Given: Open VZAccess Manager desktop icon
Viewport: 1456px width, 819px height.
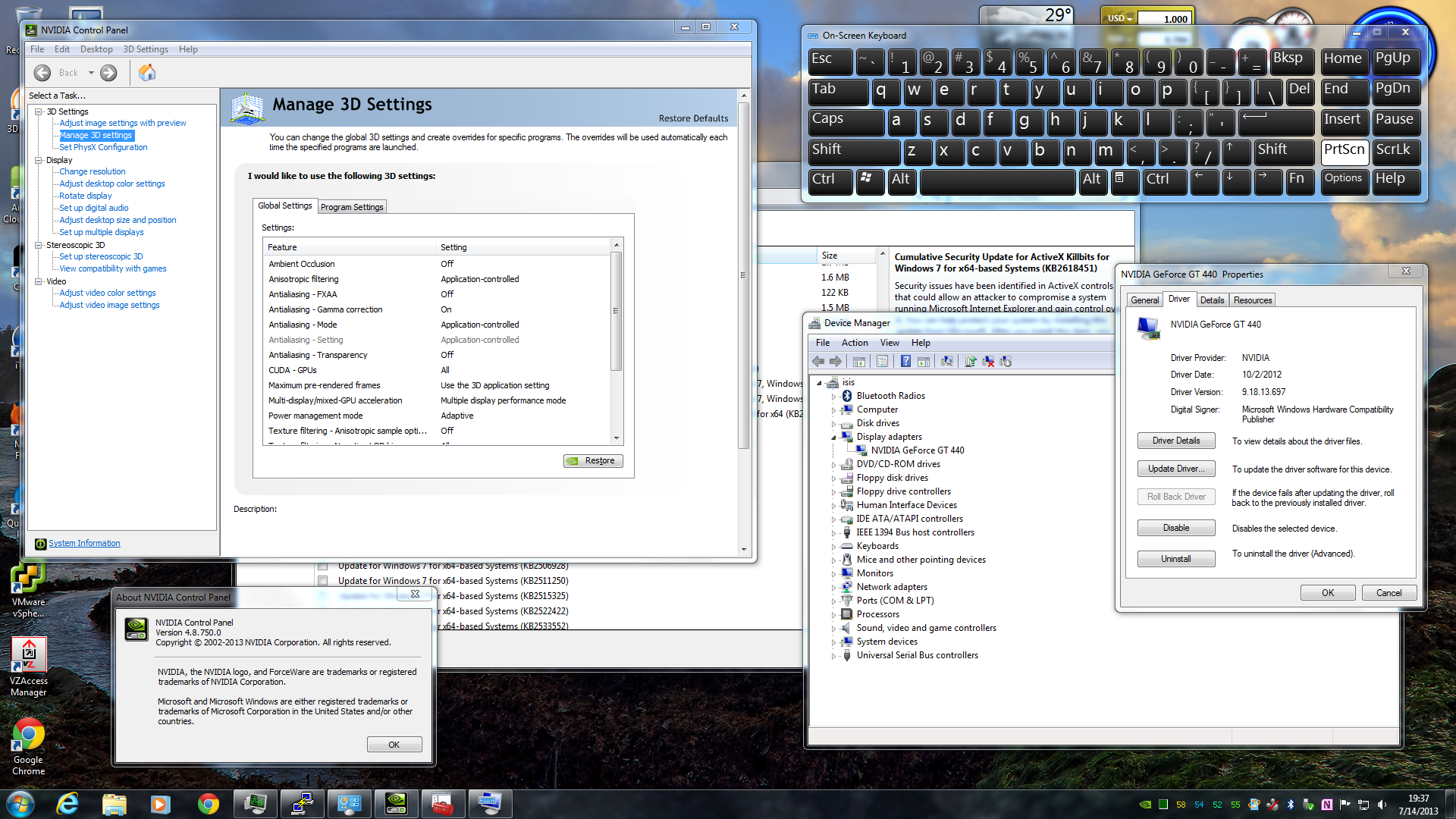Looking at the screenshot, I should [28, 667].
